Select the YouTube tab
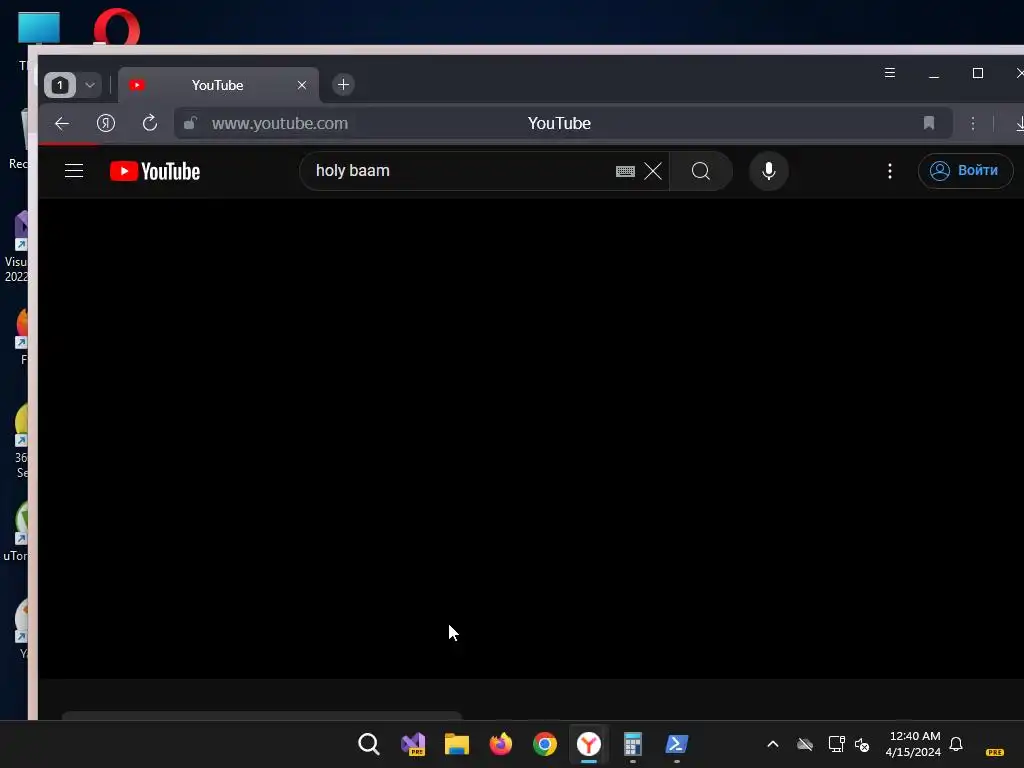The height and width of the screenshot is (768, 1024). pyautogui.click(x=217, y=85)
